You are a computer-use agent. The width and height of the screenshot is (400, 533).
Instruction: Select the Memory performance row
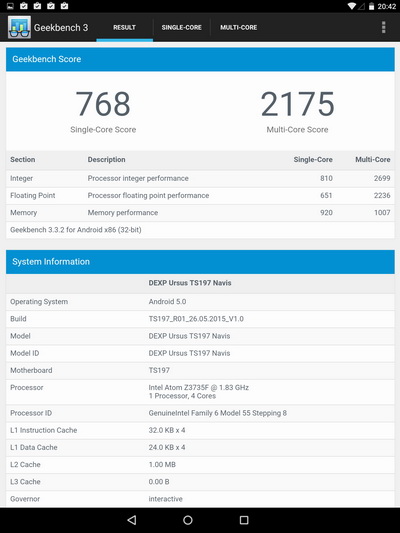[x=200, y=213]
